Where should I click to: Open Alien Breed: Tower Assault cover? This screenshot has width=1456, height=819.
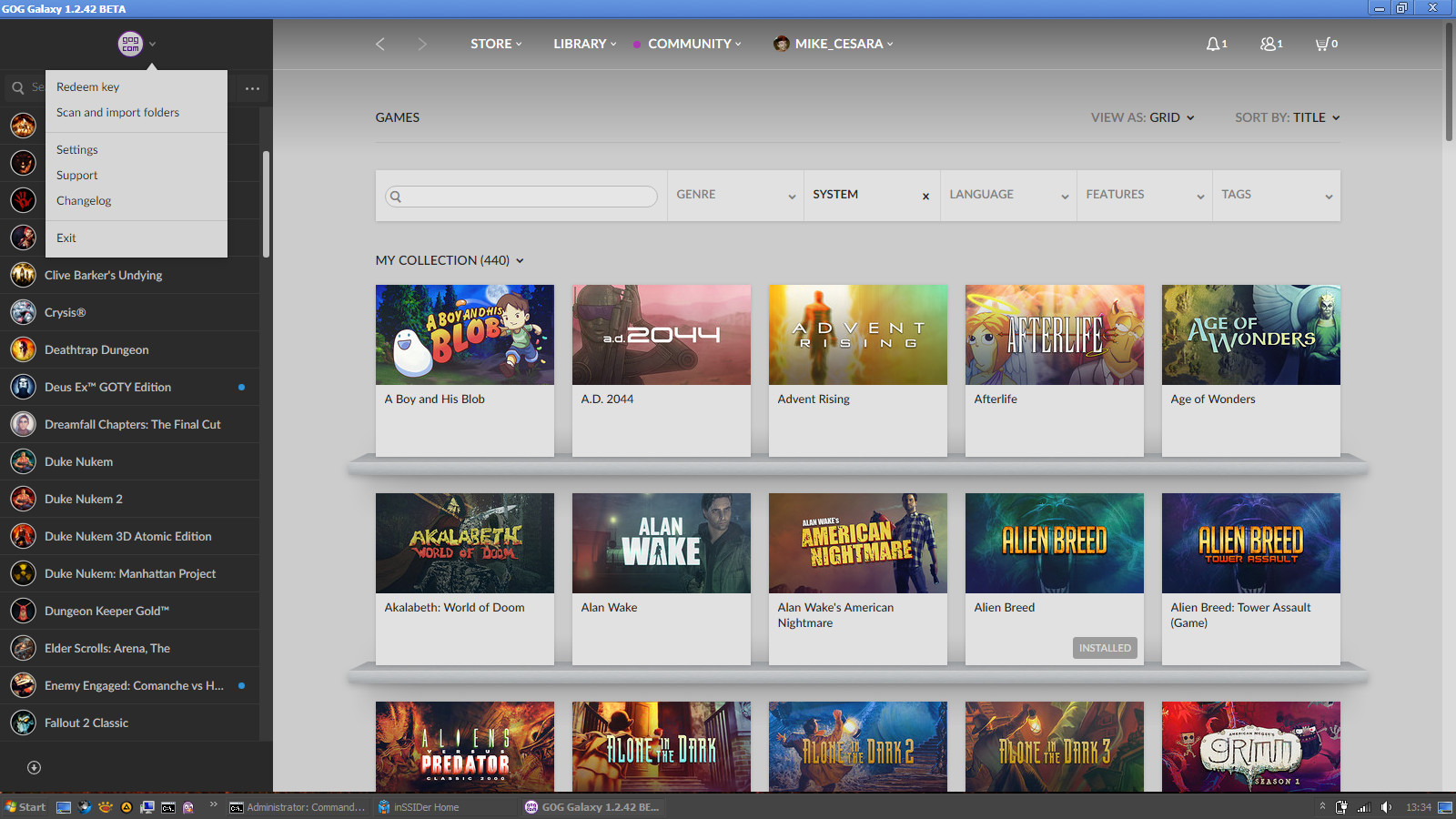pos(1251,543)
